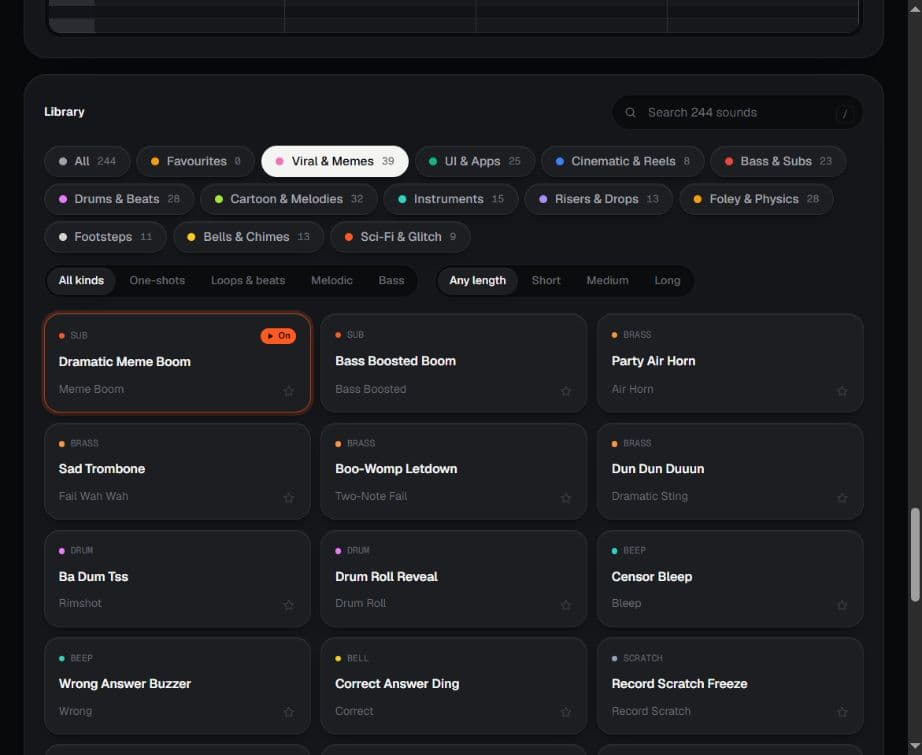Trigger the Record Scratch Freeze card
922x755 pixels.
[x=730, y=686]
